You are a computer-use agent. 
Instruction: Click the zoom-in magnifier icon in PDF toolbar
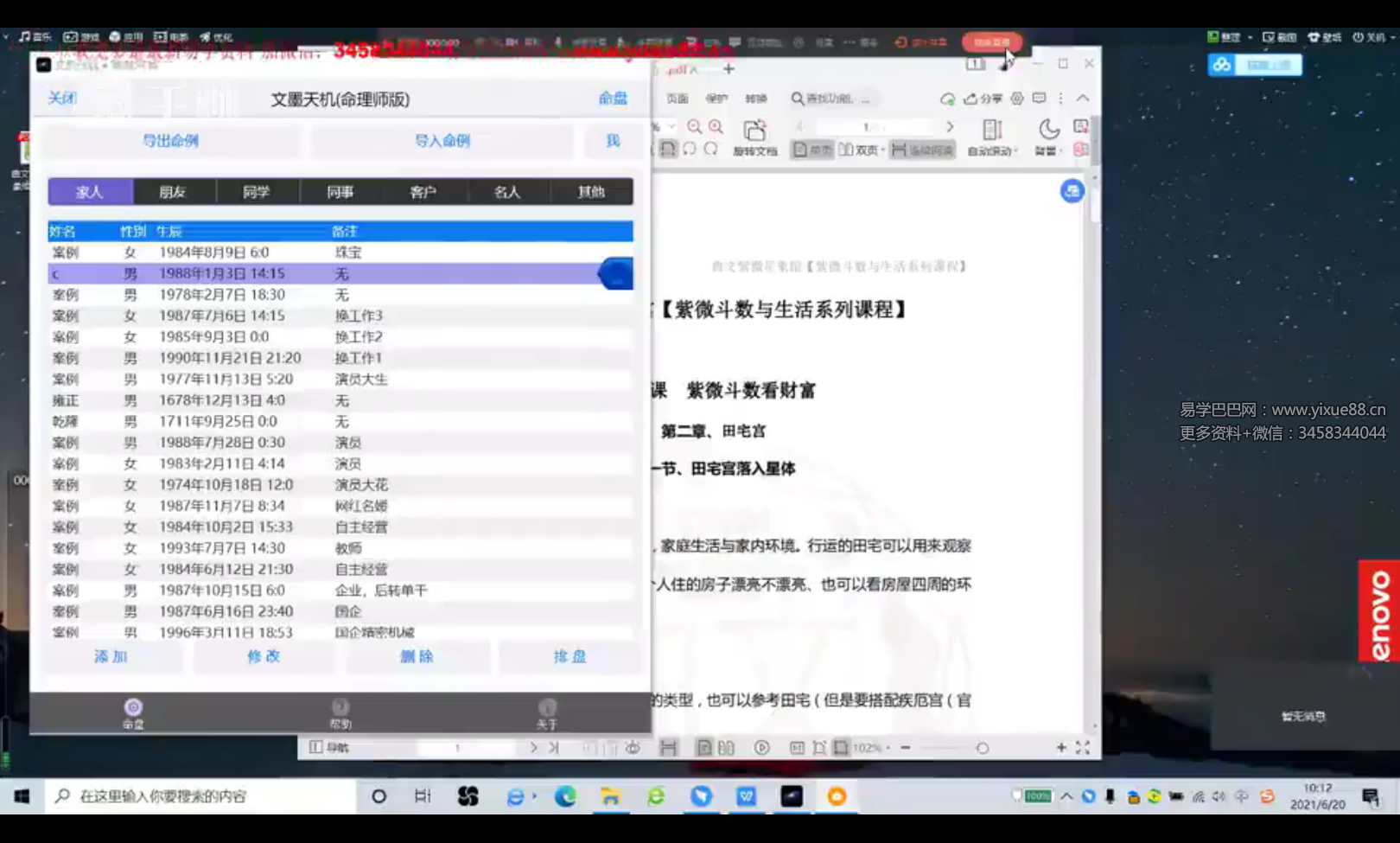point(714,125)
